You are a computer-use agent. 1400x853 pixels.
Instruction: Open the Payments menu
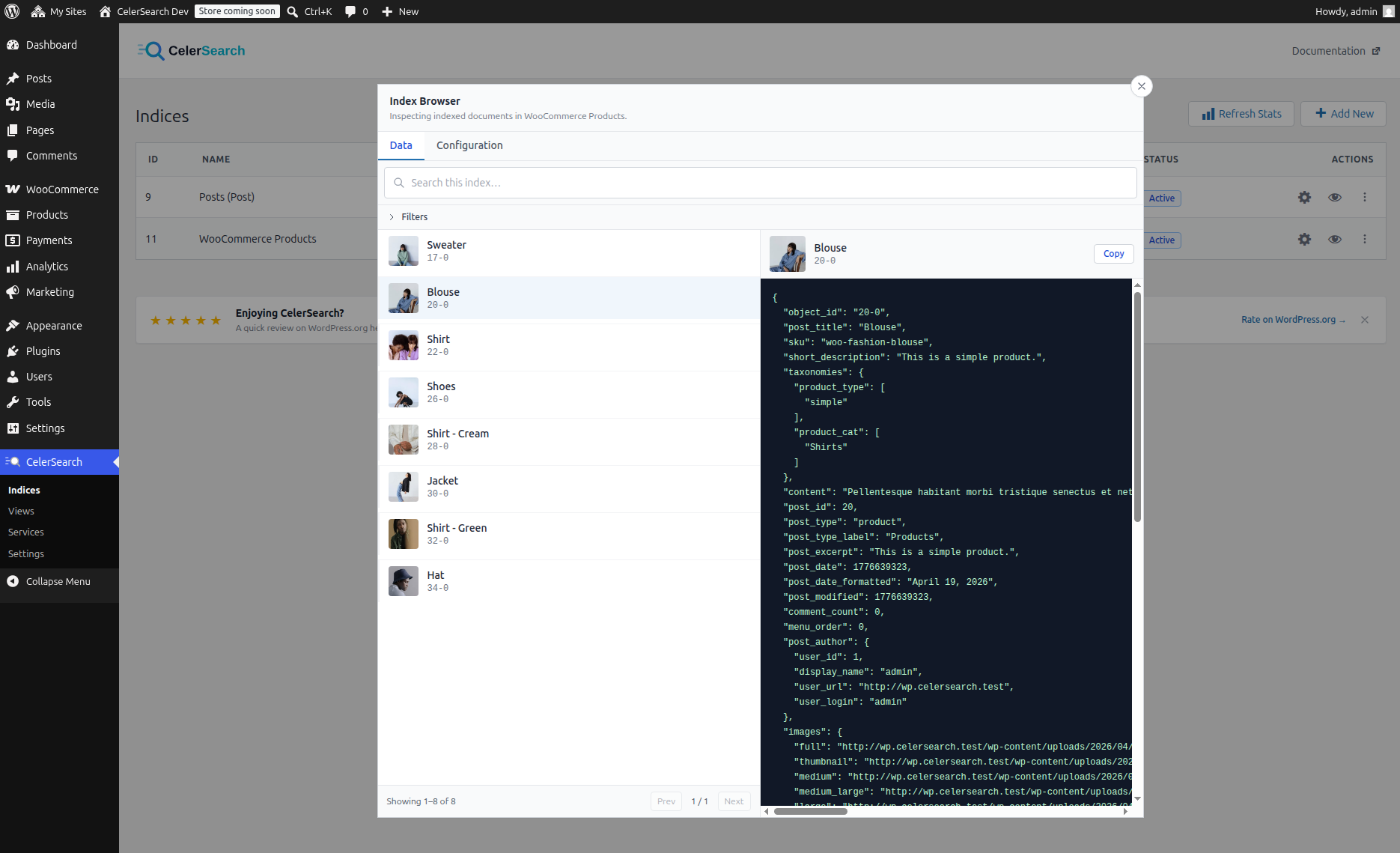click(59, 240)
